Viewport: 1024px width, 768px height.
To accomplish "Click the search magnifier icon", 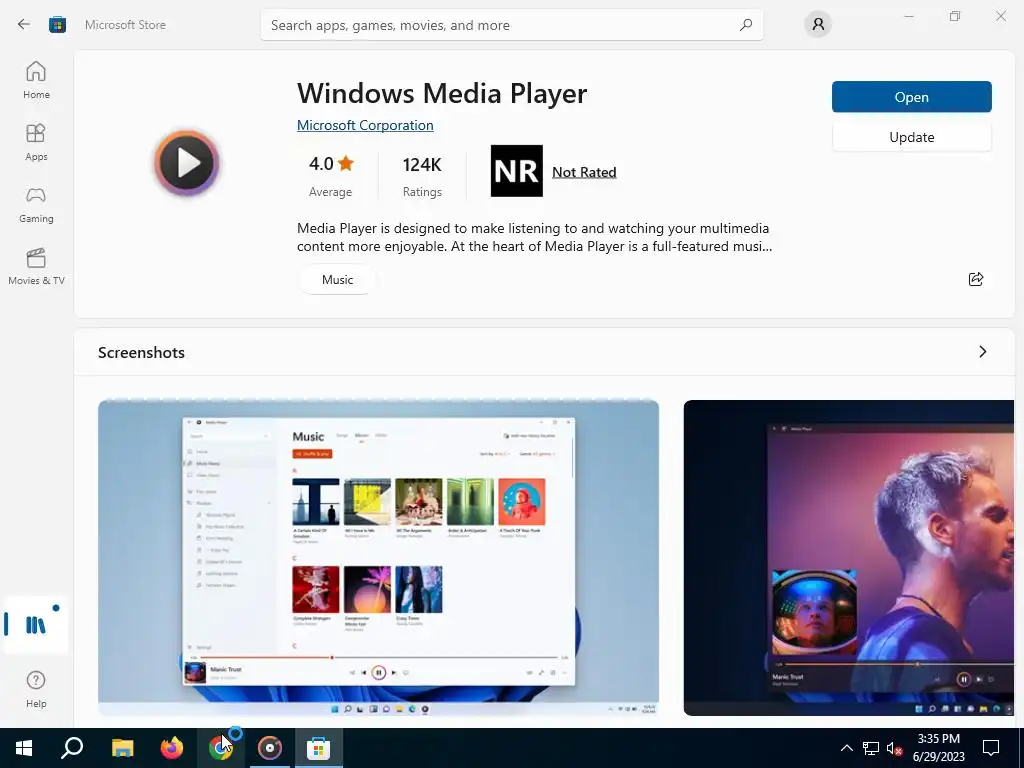I will [746, 25].
